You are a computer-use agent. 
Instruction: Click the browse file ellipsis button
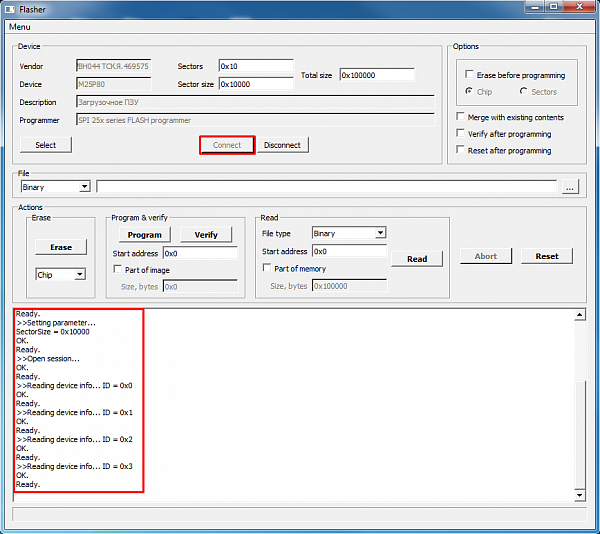click(x=569, y=187)
